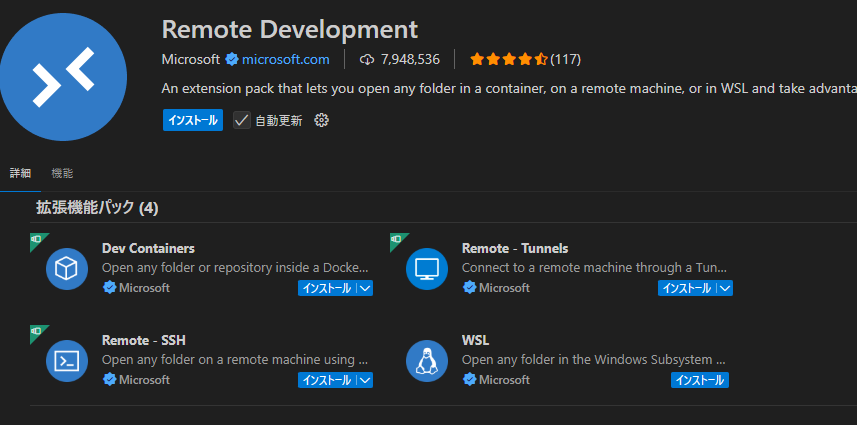Screen dimensions: 857x425
Task: Click the 7,948,536 install count
Action: point(410,59)
